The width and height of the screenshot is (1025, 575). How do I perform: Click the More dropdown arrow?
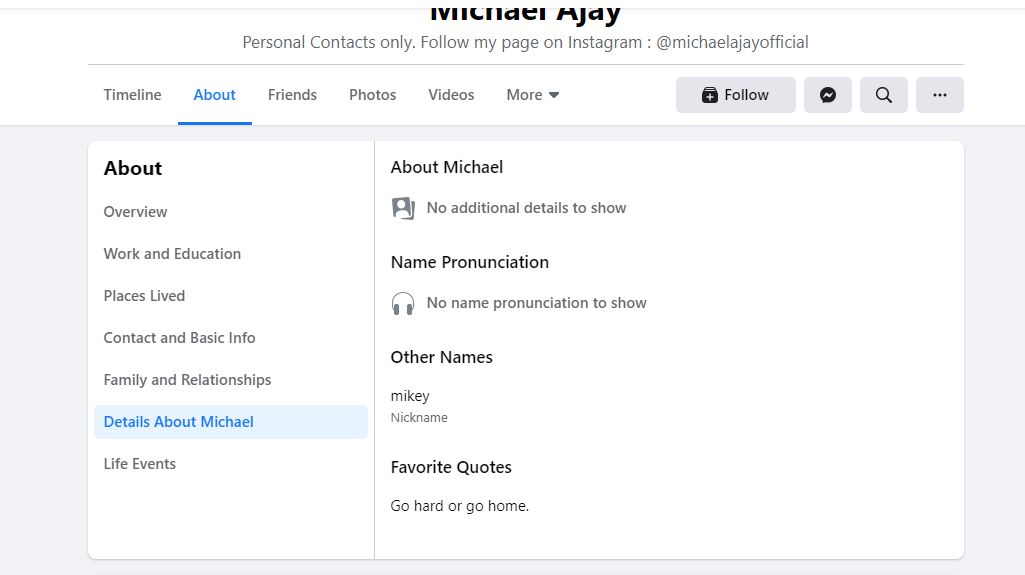(554, 95)
